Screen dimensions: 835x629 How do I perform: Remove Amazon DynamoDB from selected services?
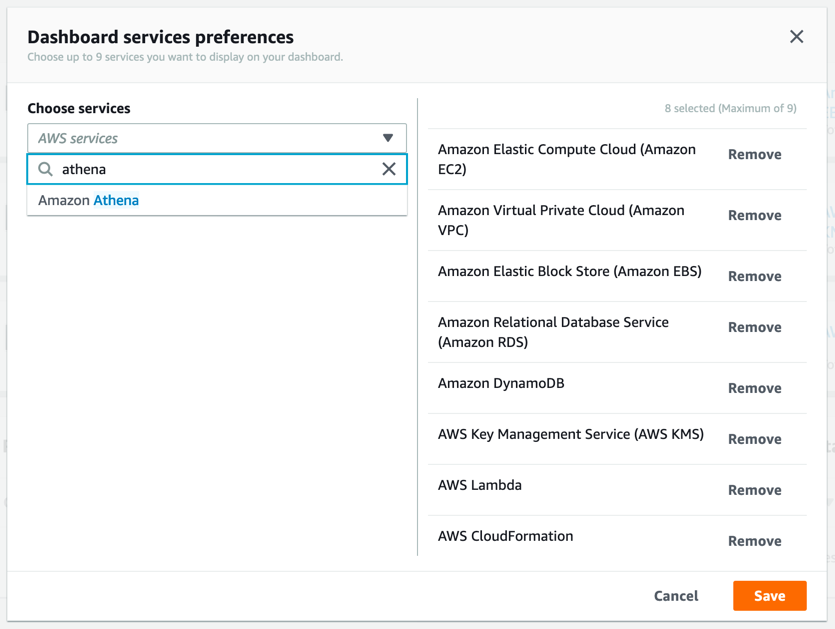tap(755, 388)
